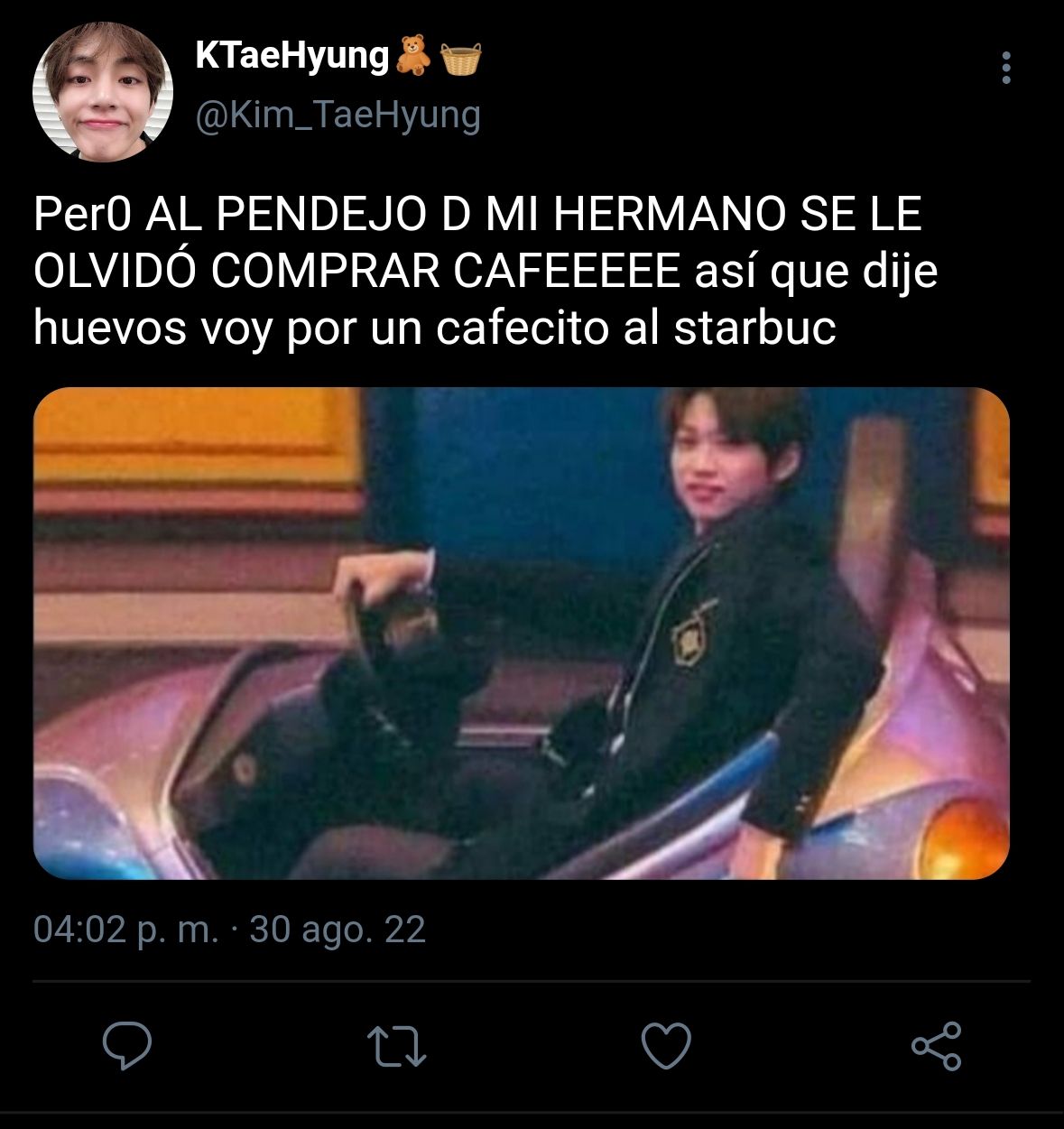Open the three-dot more options menu

pyautogui.click(x=1006, y=68)
